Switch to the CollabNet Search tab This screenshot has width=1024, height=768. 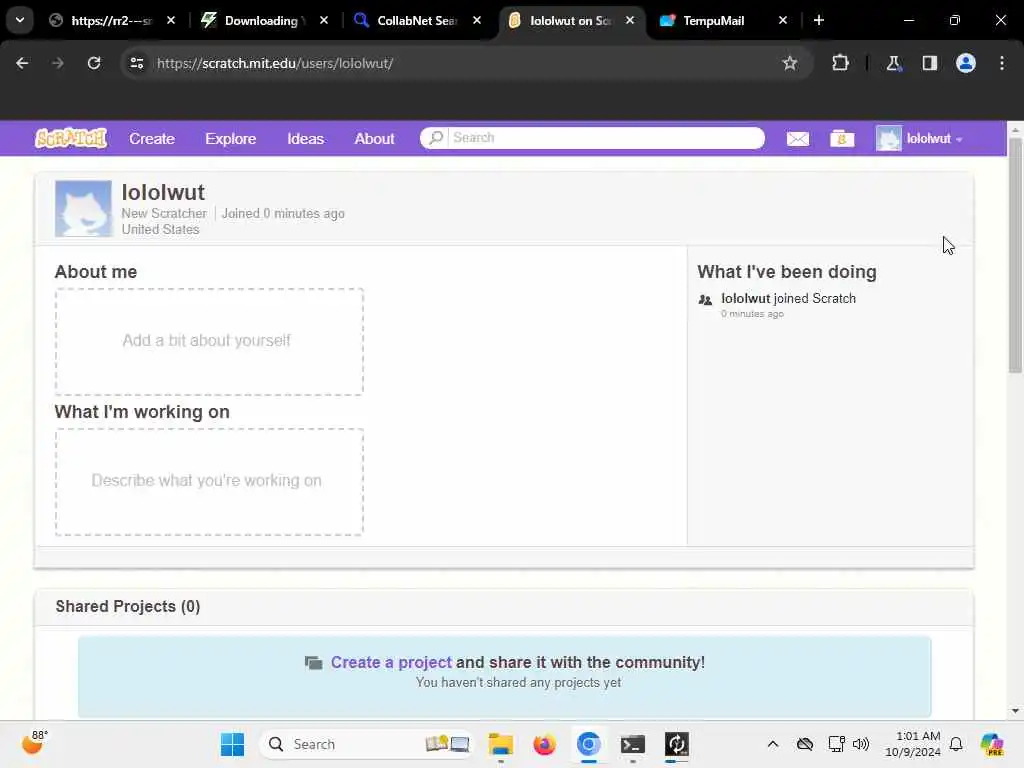(x=416, y=20)
